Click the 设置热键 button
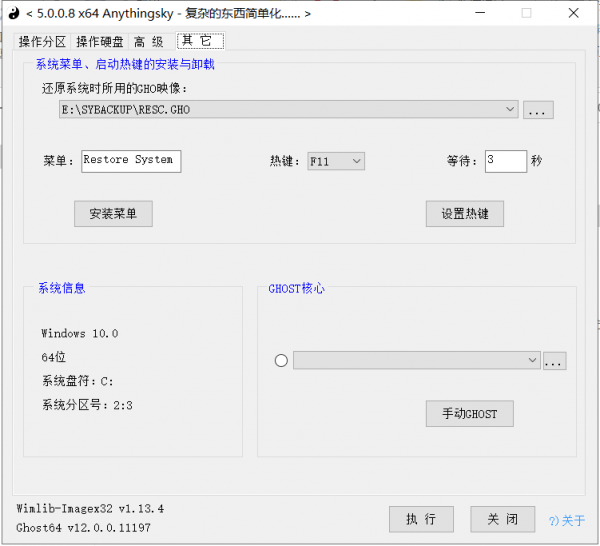This screenshot has width=600, height=546. tap(465, 214)
